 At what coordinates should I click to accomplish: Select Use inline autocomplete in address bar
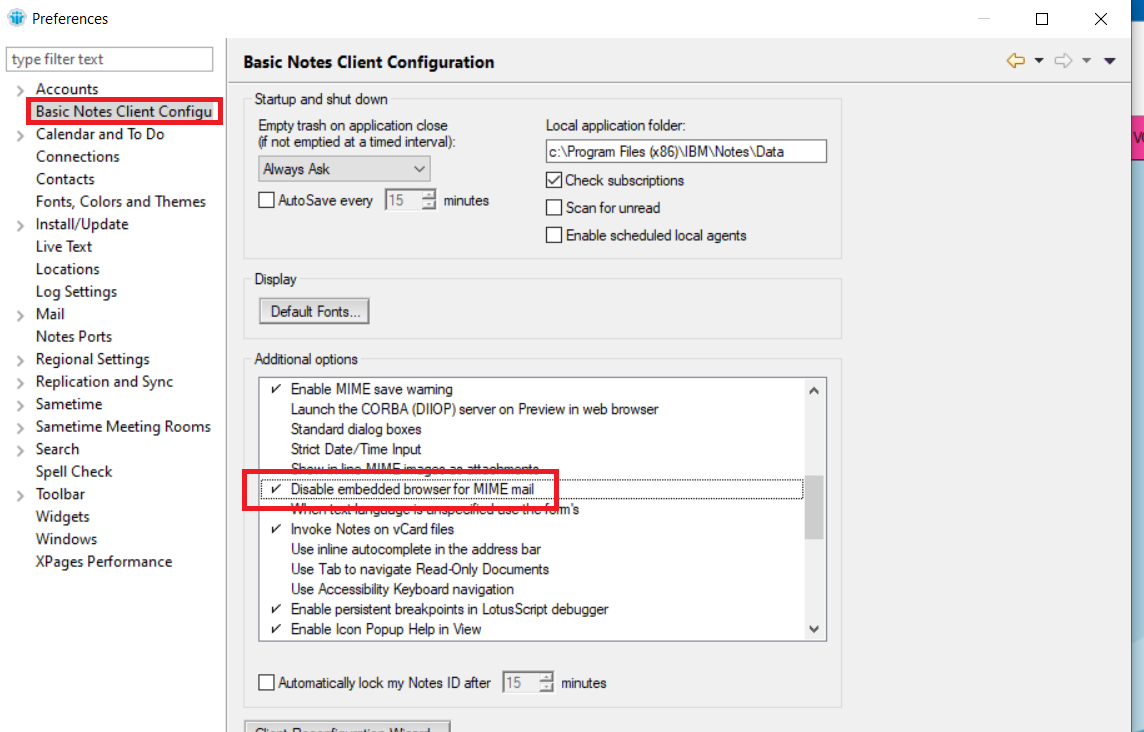coord(415,549)
